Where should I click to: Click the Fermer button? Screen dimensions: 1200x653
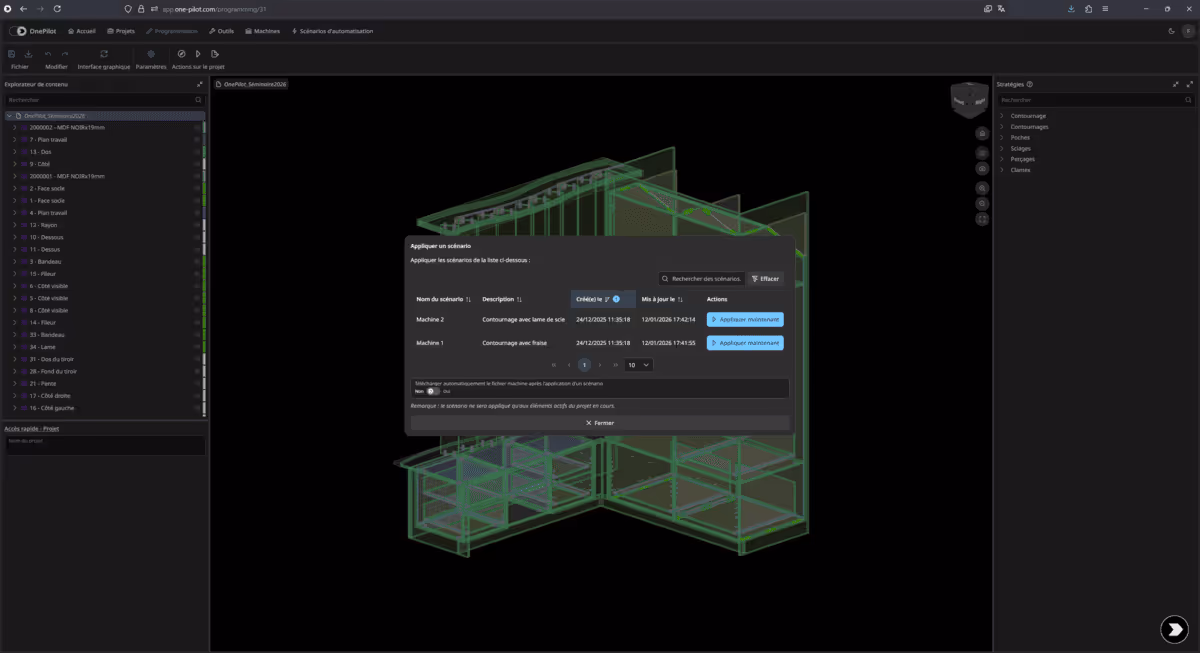[600, 423]
